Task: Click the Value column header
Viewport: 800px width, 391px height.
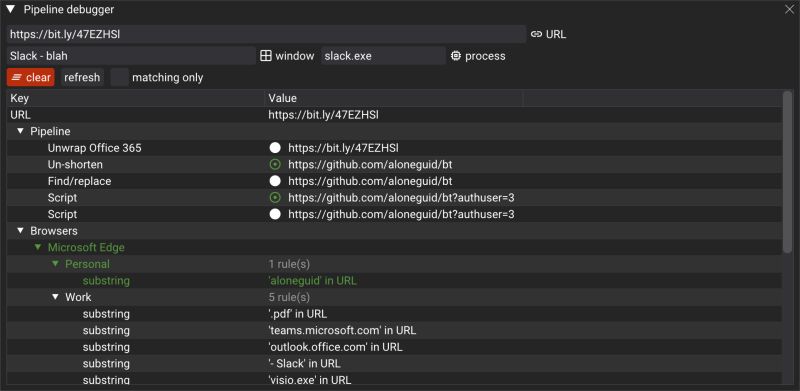Action: pyautogui.click(x=394, y=98)
